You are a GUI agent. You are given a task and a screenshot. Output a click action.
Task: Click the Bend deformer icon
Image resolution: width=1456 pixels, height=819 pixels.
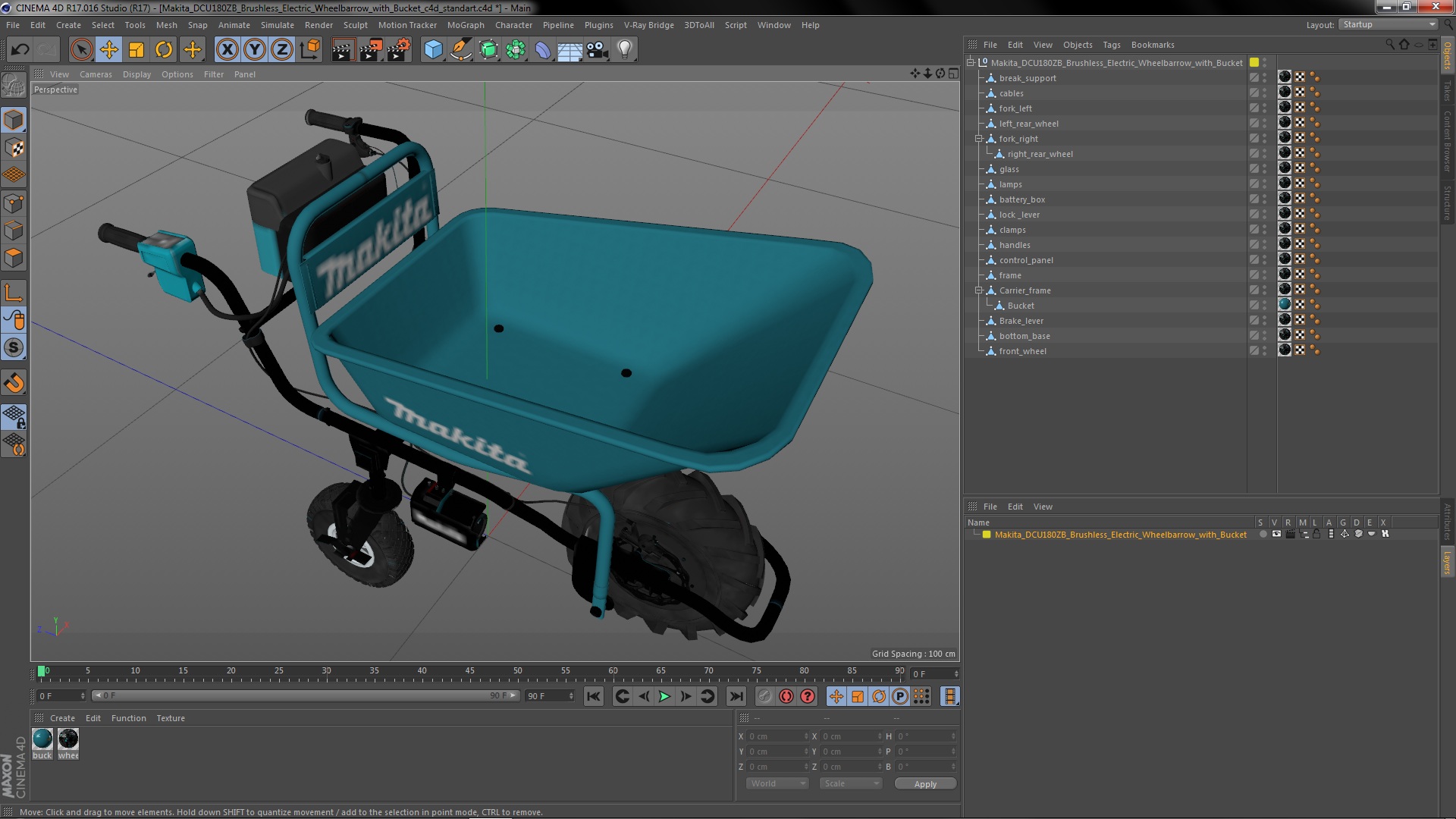pyautogui.click(x=543, y=50)
